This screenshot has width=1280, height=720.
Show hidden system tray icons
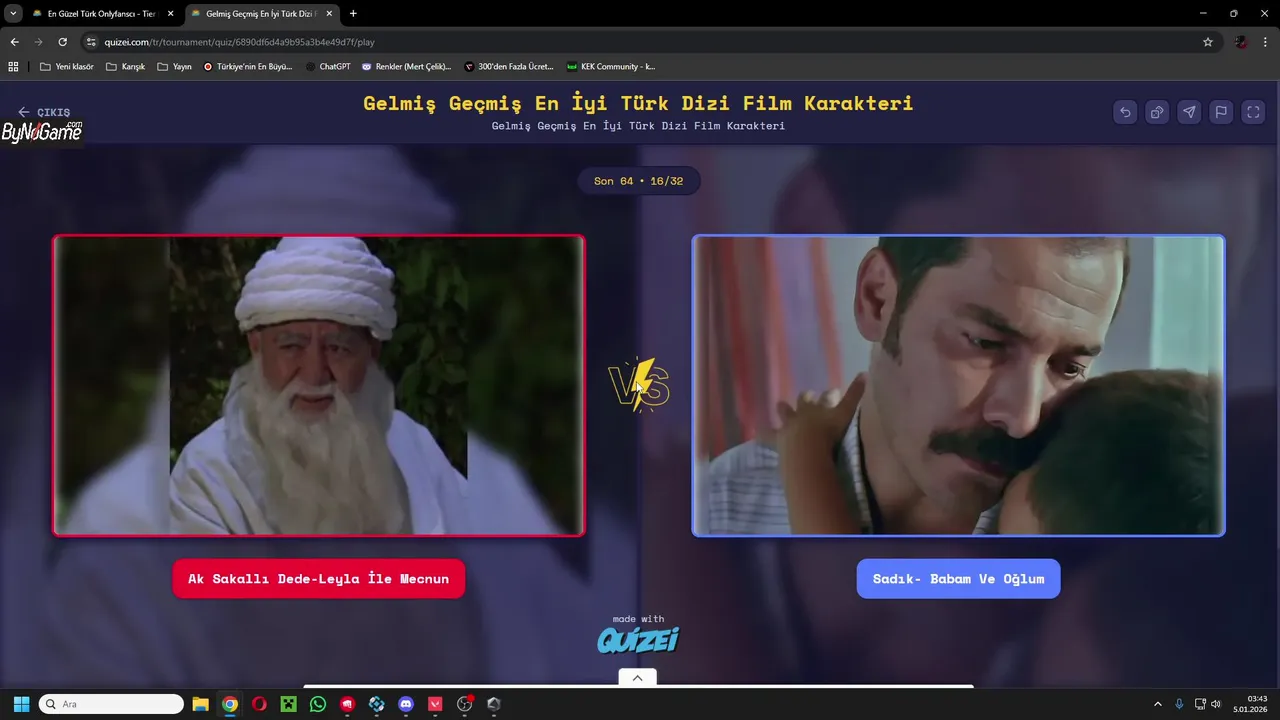coord(1158,704)
